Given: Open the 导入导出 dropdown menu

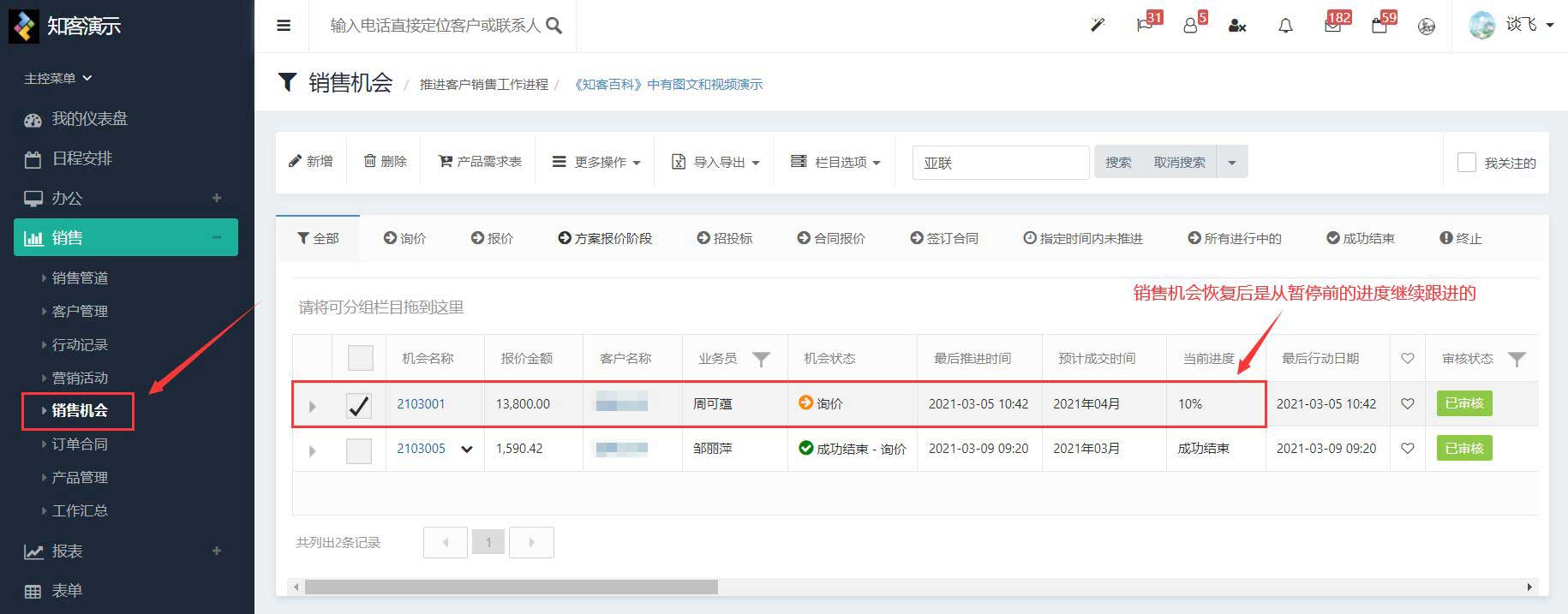Looking at the screenshot, I should point(715,162).
